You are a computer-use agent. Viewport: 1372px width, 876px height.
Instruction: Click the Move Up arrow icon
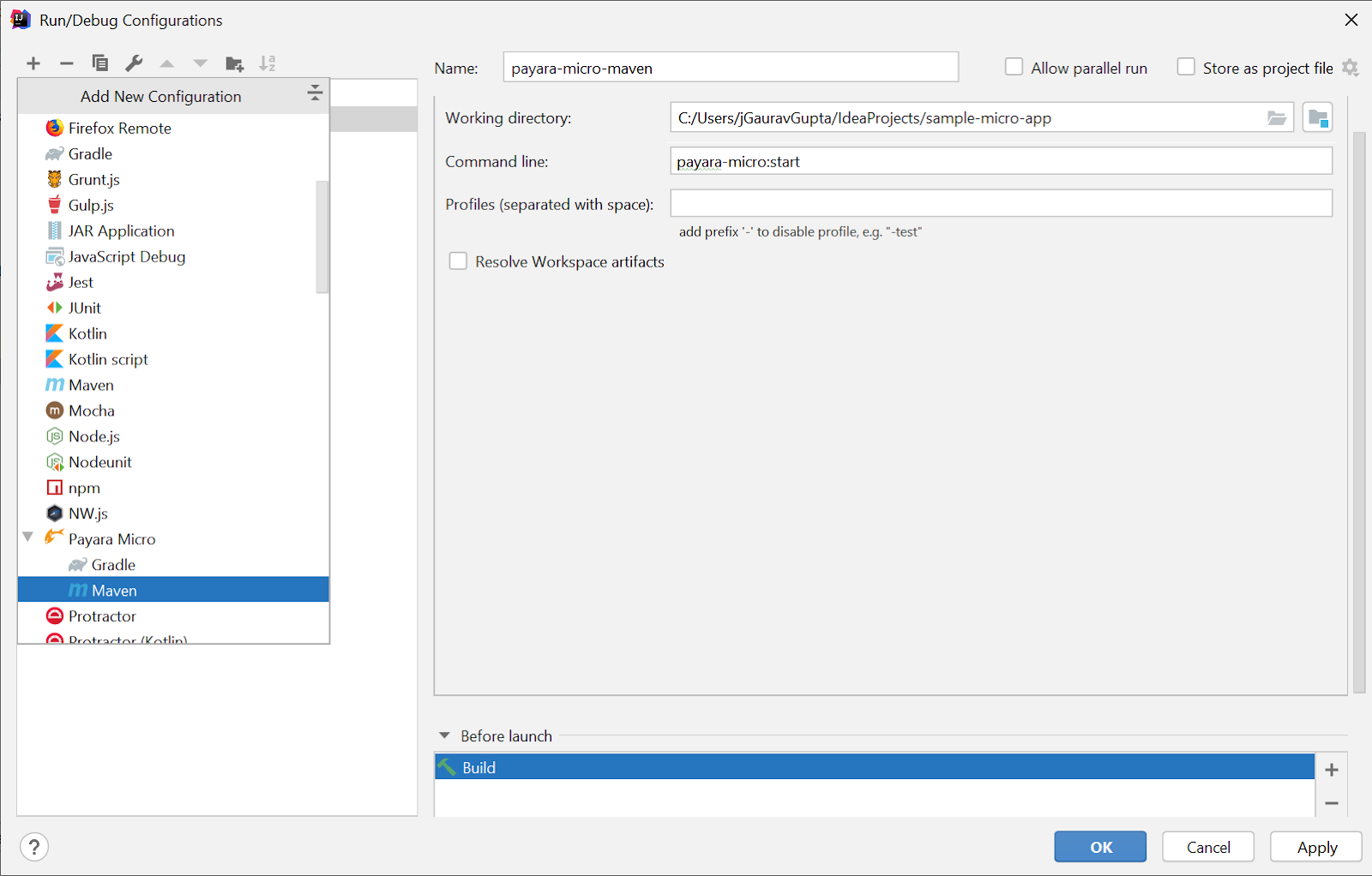pos(167,63)
